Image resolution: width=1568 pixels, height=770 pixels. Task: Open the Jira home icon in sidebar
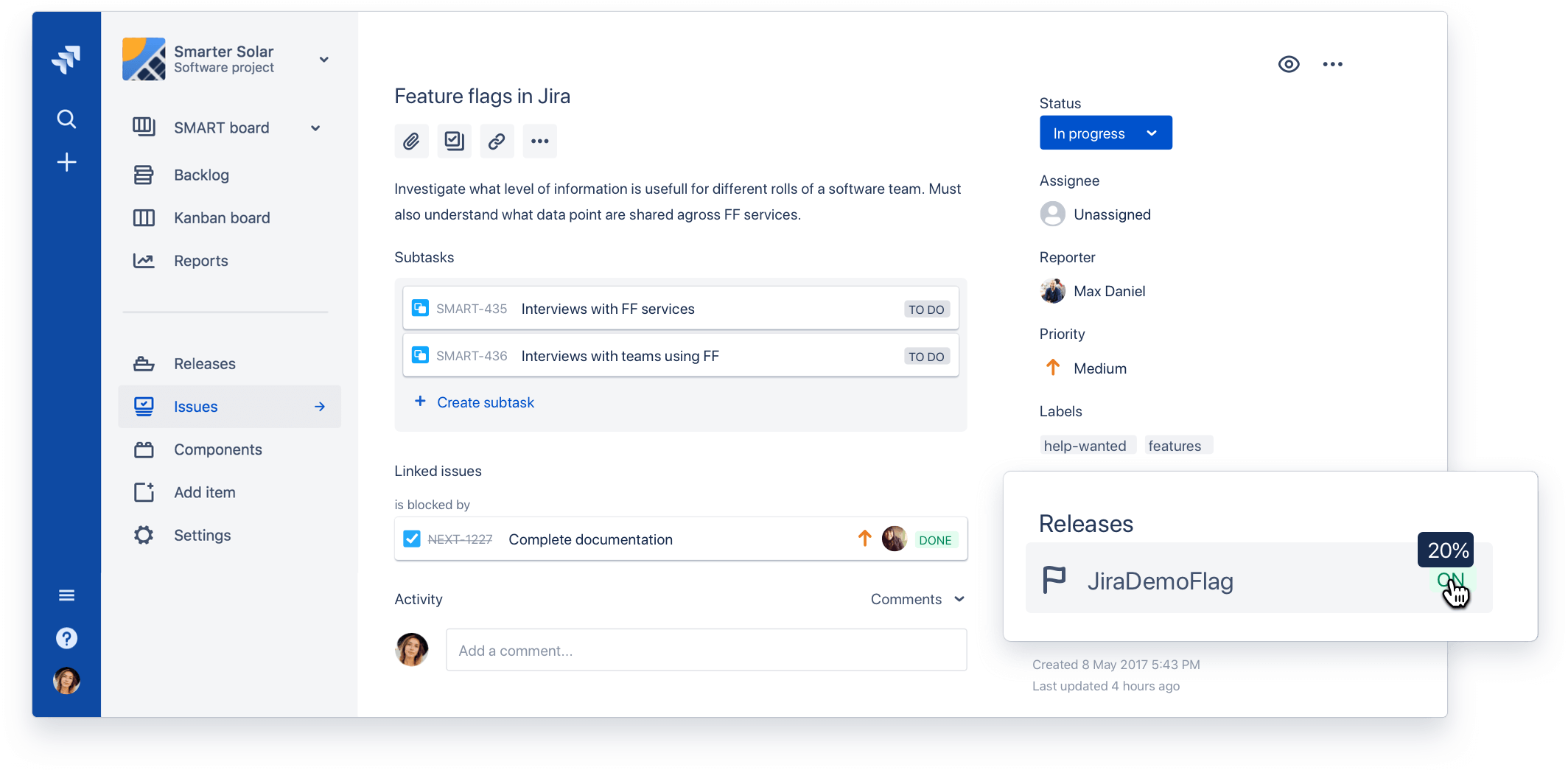click(66, 59)
